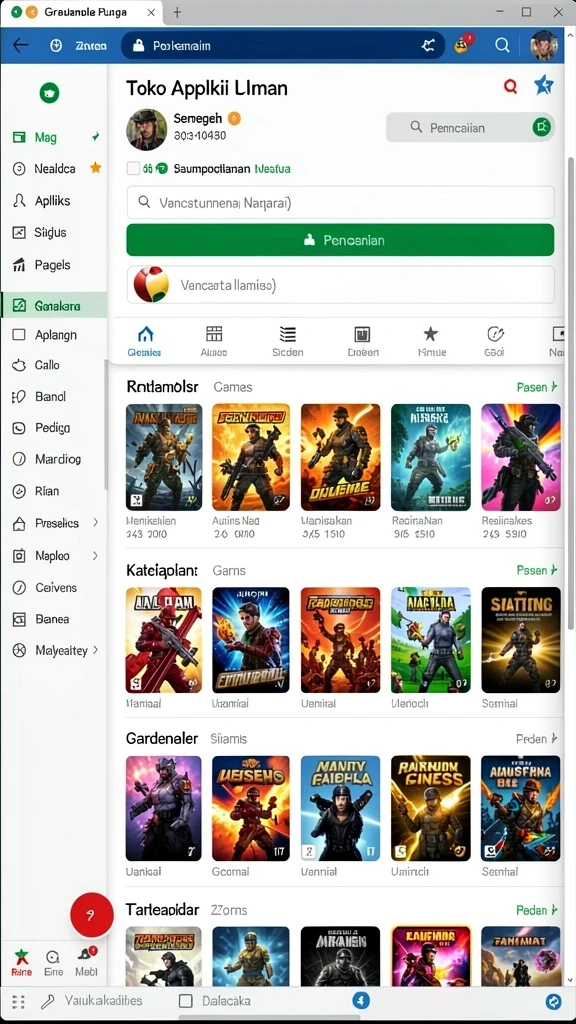Viewport: 576px width, 1024px height.
Task: Open a new browser tab with the plus button
Action: pos(177,12)
